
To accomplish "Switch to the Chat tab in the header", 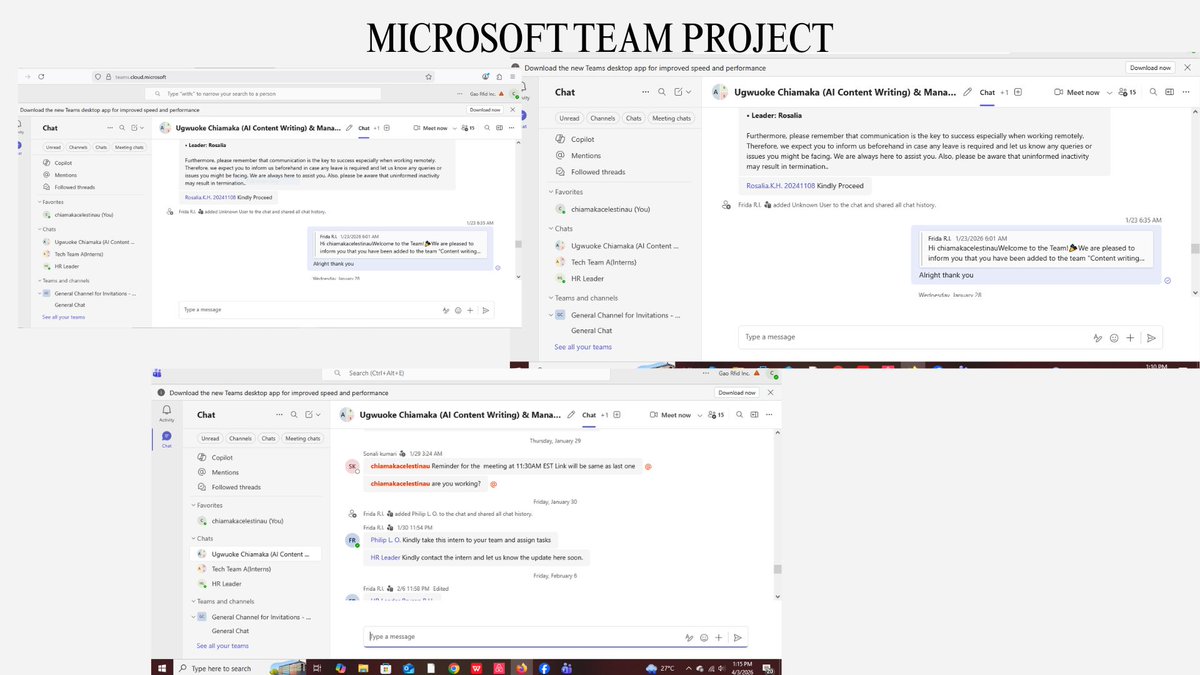I will [588, 414].
